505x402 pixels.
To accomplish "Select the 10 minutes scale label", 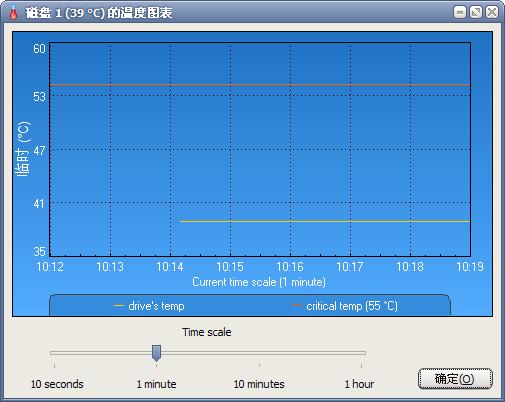I will coord(259,384).
